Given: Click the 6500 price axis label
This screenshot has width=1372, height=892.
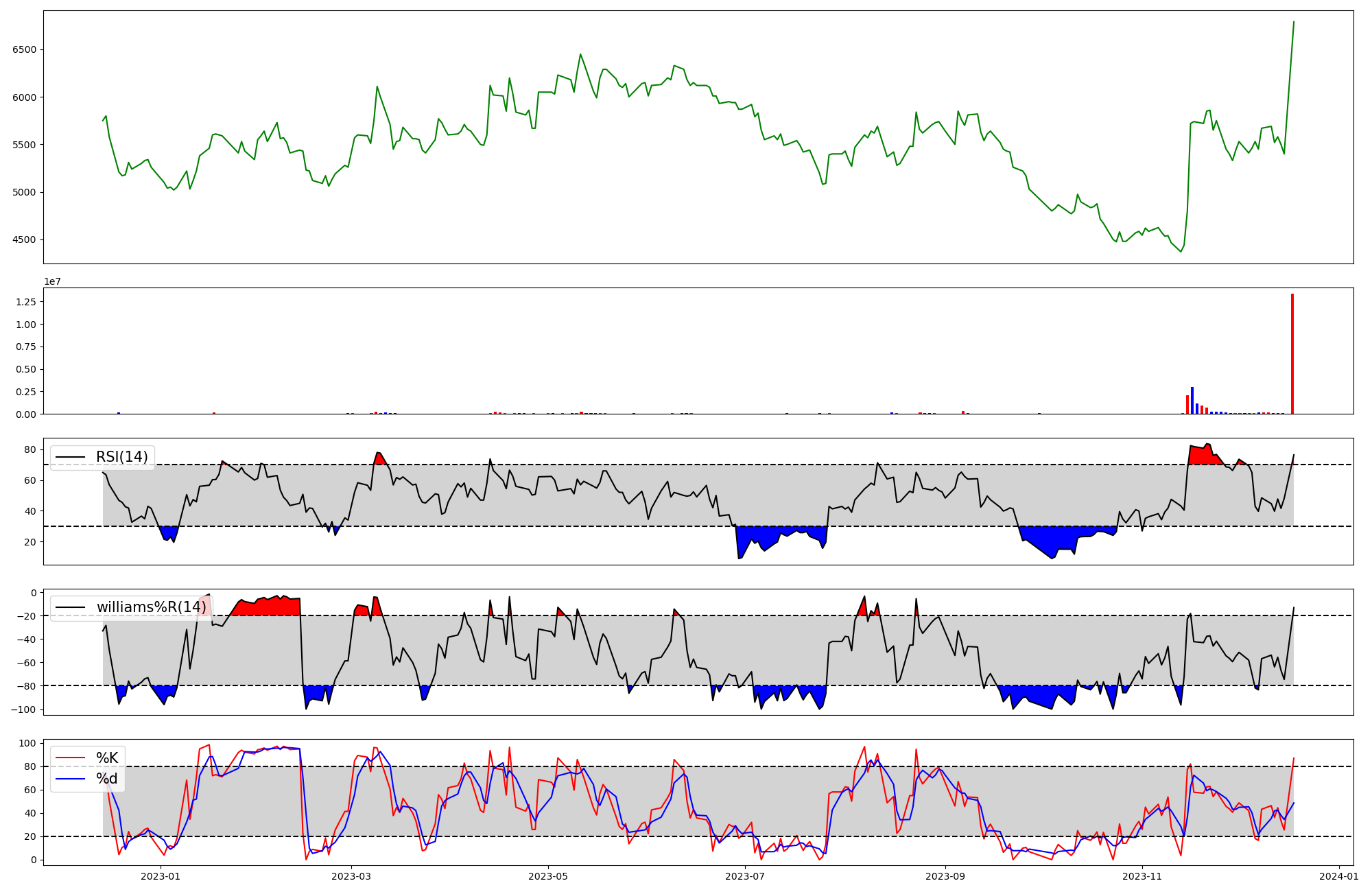Looking at the screenshot, I should pyautogui.click(x=25, y=50).
